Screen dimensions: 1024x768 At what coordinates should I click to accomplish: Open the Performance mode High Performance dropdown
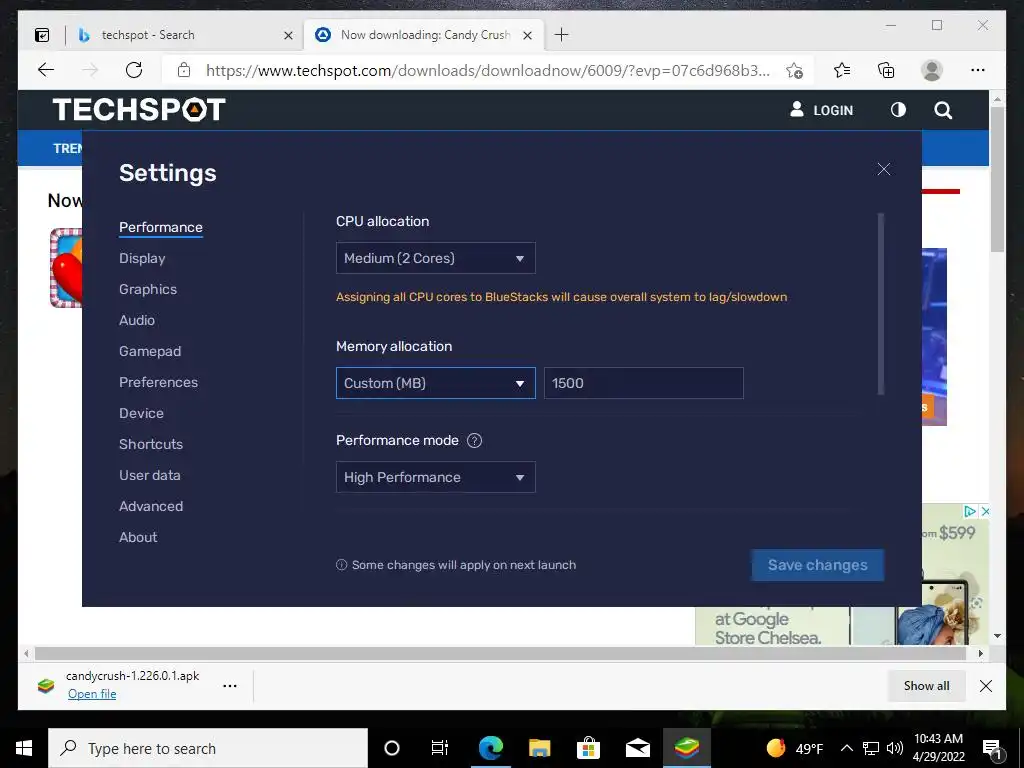[x=436, y=477]
